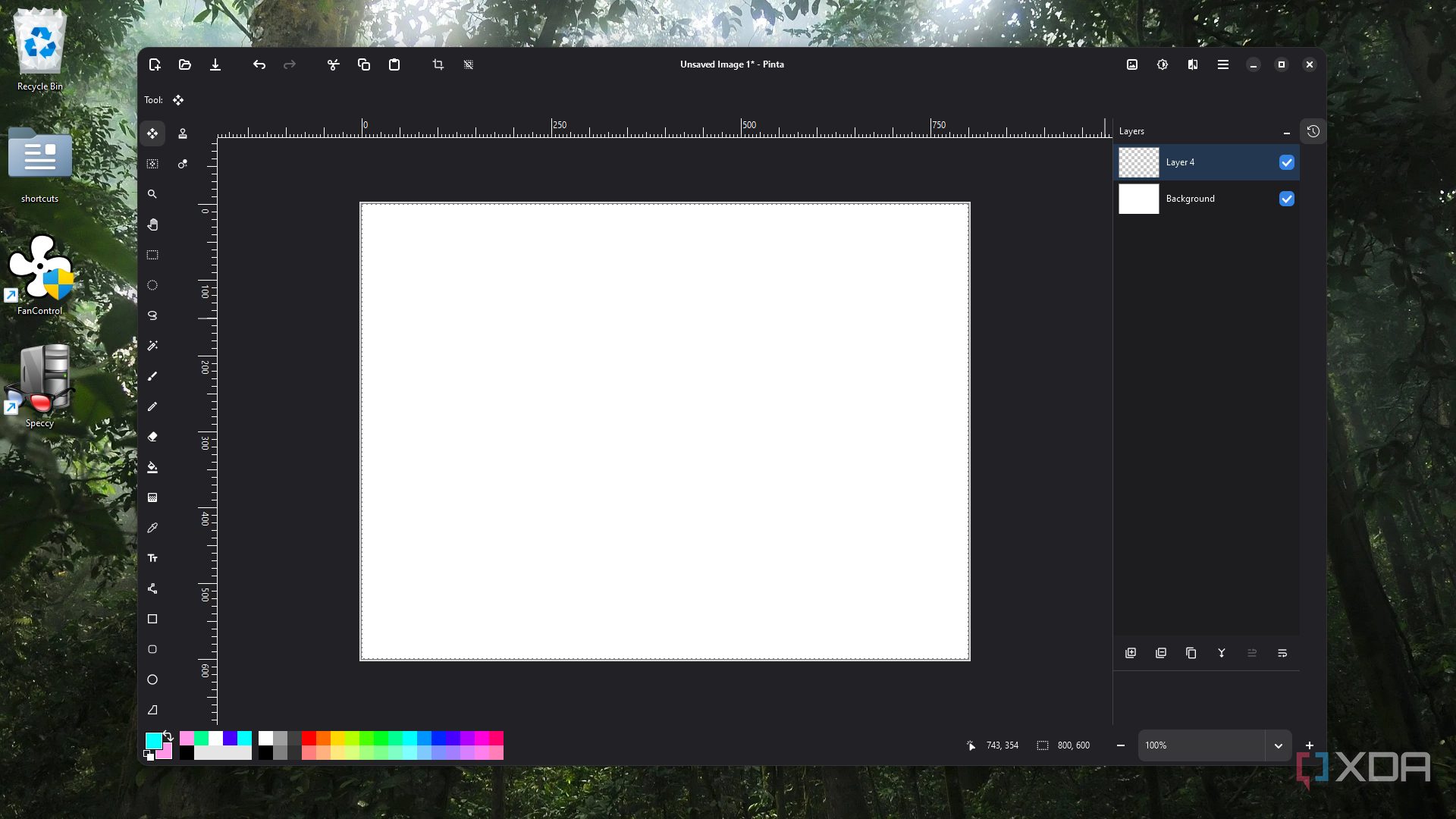Viewport: 1456px width, 819px height.
Task: Toggle visibility of Background layer
Action: click(1287, 199)
